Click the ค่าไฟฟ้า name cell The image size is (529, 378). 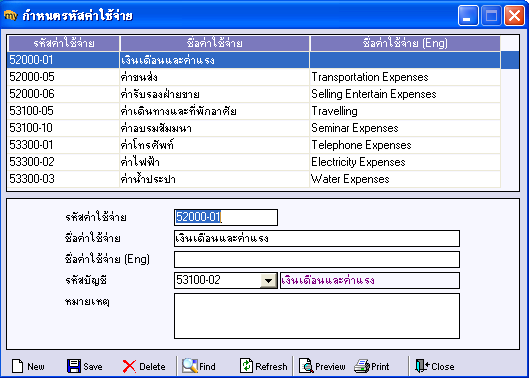coord(215,162)
